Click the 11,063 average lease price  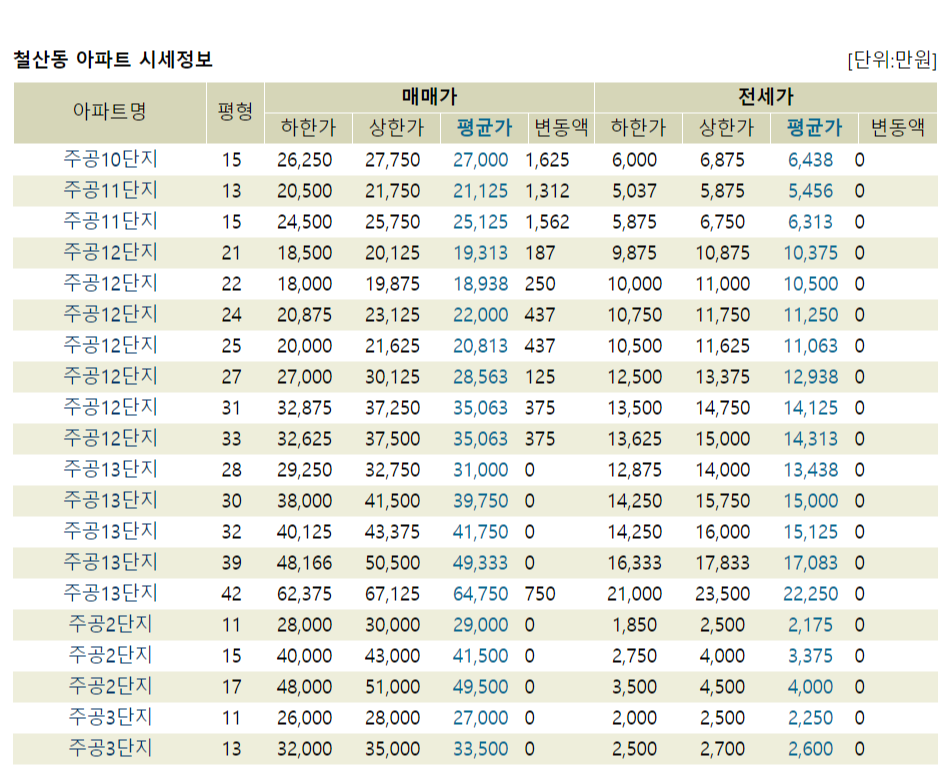coord(811,347)
